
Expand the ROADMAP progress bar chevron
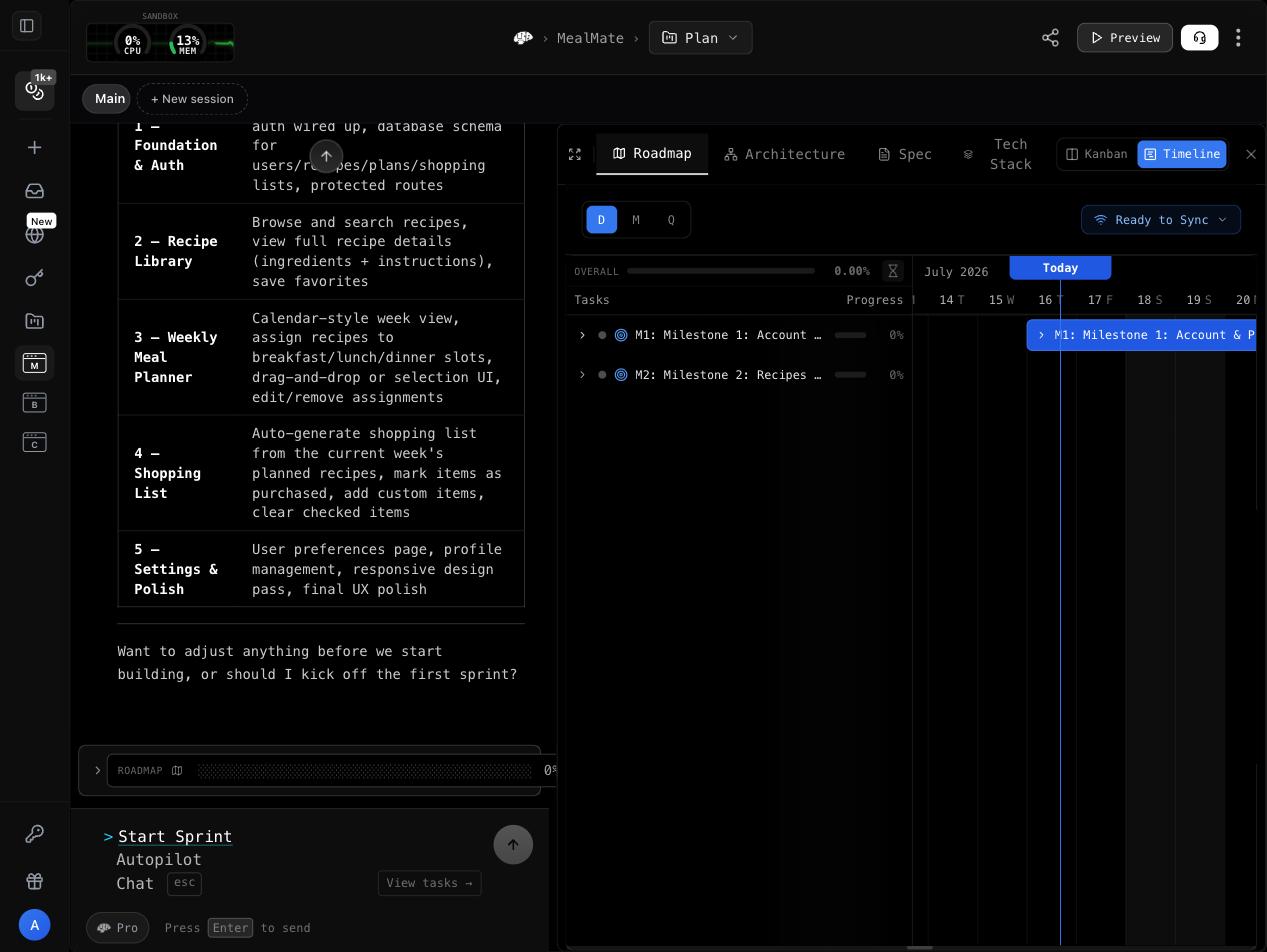pos(97,771)
